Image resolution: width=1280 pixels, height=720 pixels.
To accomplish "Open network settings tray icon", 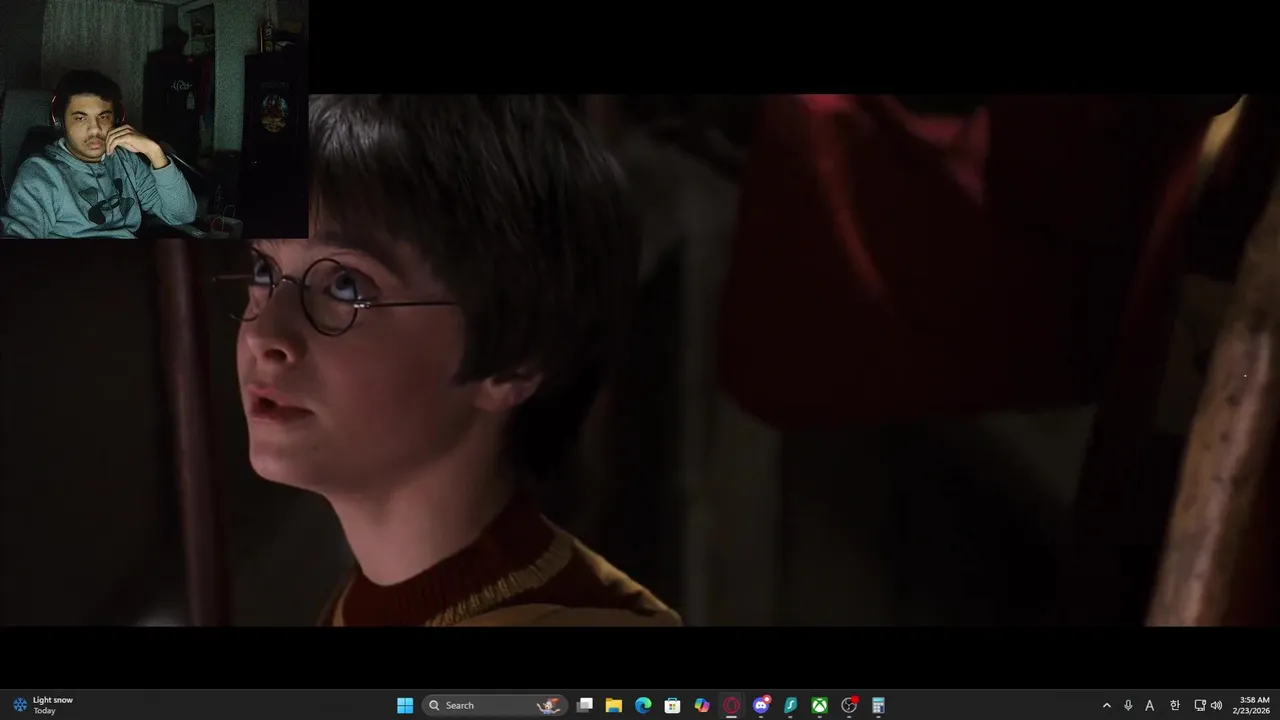I will coord(1200,705).
